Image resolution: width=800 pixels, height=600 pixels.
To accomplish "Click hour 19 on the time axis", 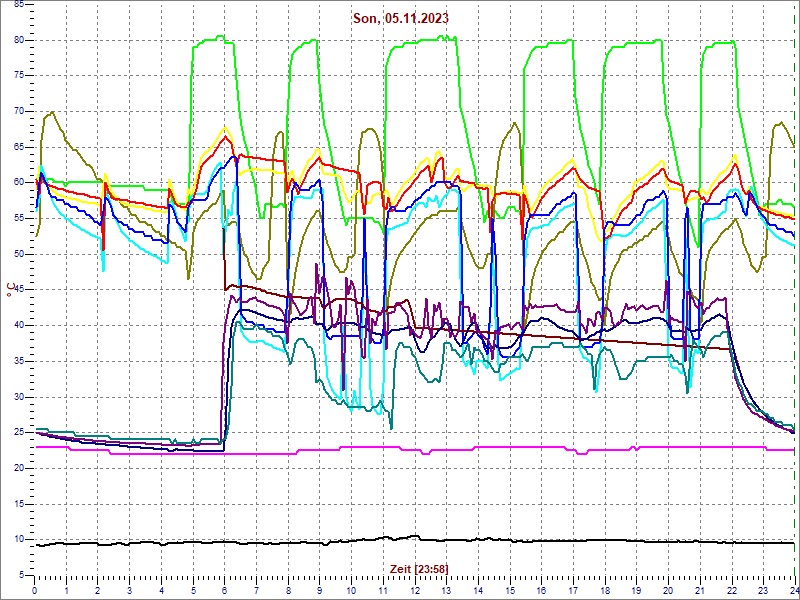I will 636,591.
